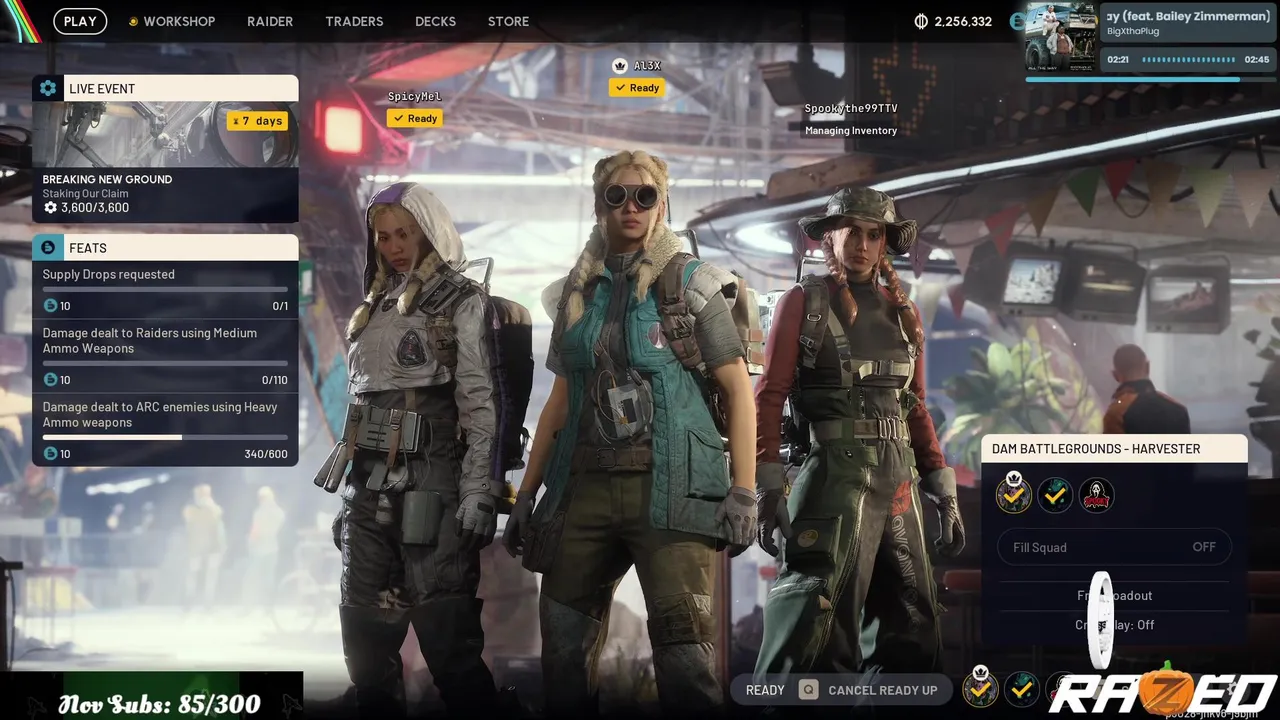Viewport: 1280px width, 720px height.
Task: Click the Medium Ammo Weapons progress bar
Action: (x=165, y=363)
